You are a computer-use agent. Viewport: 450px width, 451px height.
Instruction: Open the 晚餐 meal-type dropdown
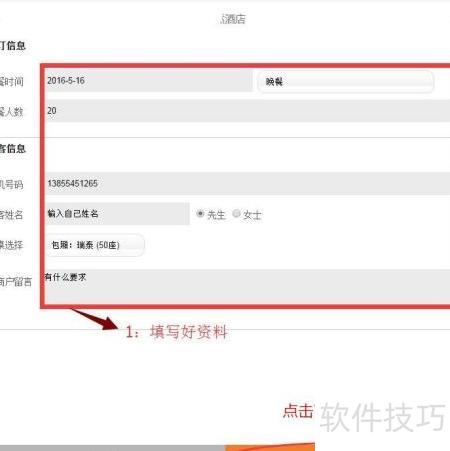[x=346, y=82]
